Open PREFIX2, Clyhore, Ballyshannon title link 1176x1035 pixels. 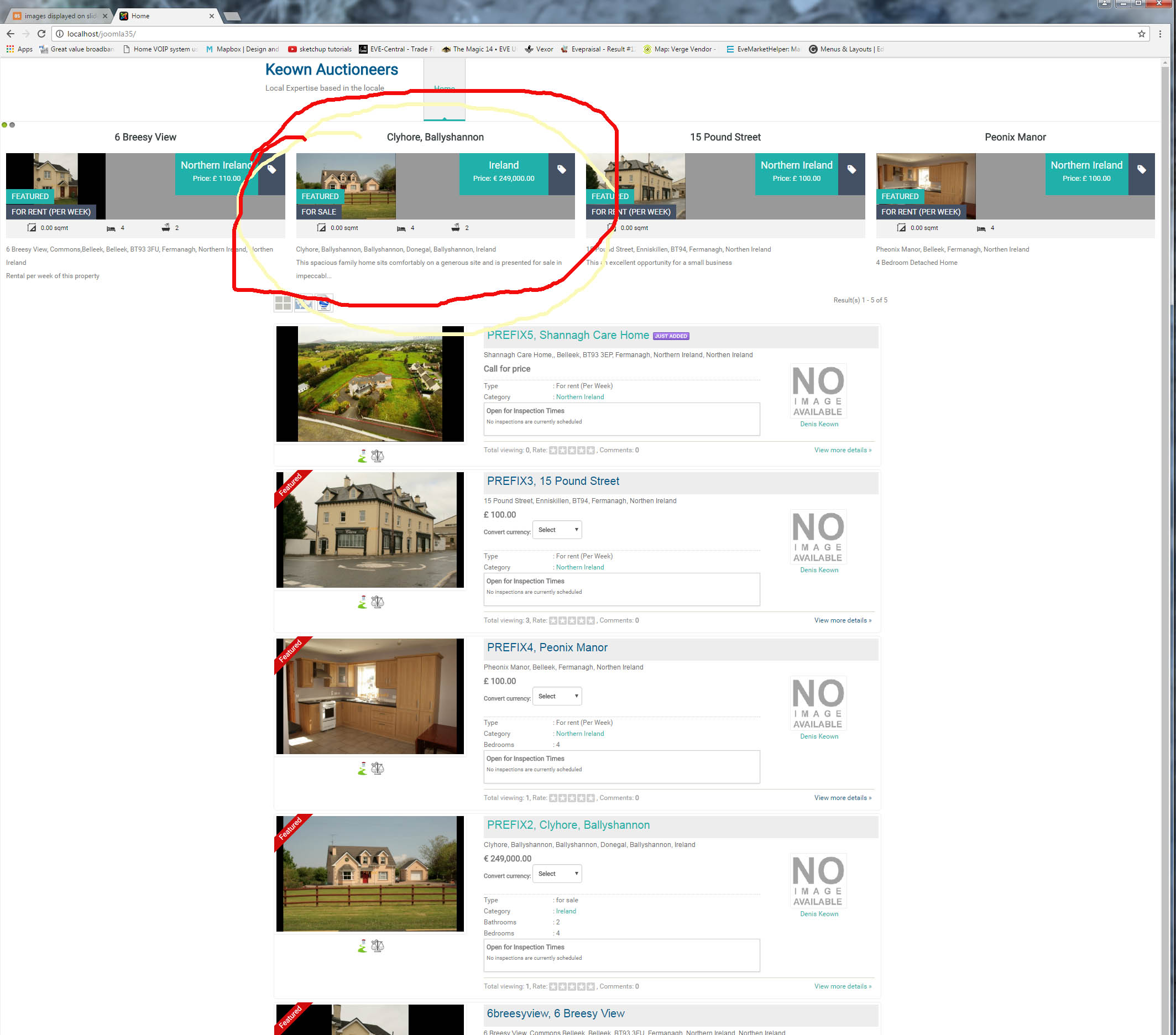tap(568, 825)
